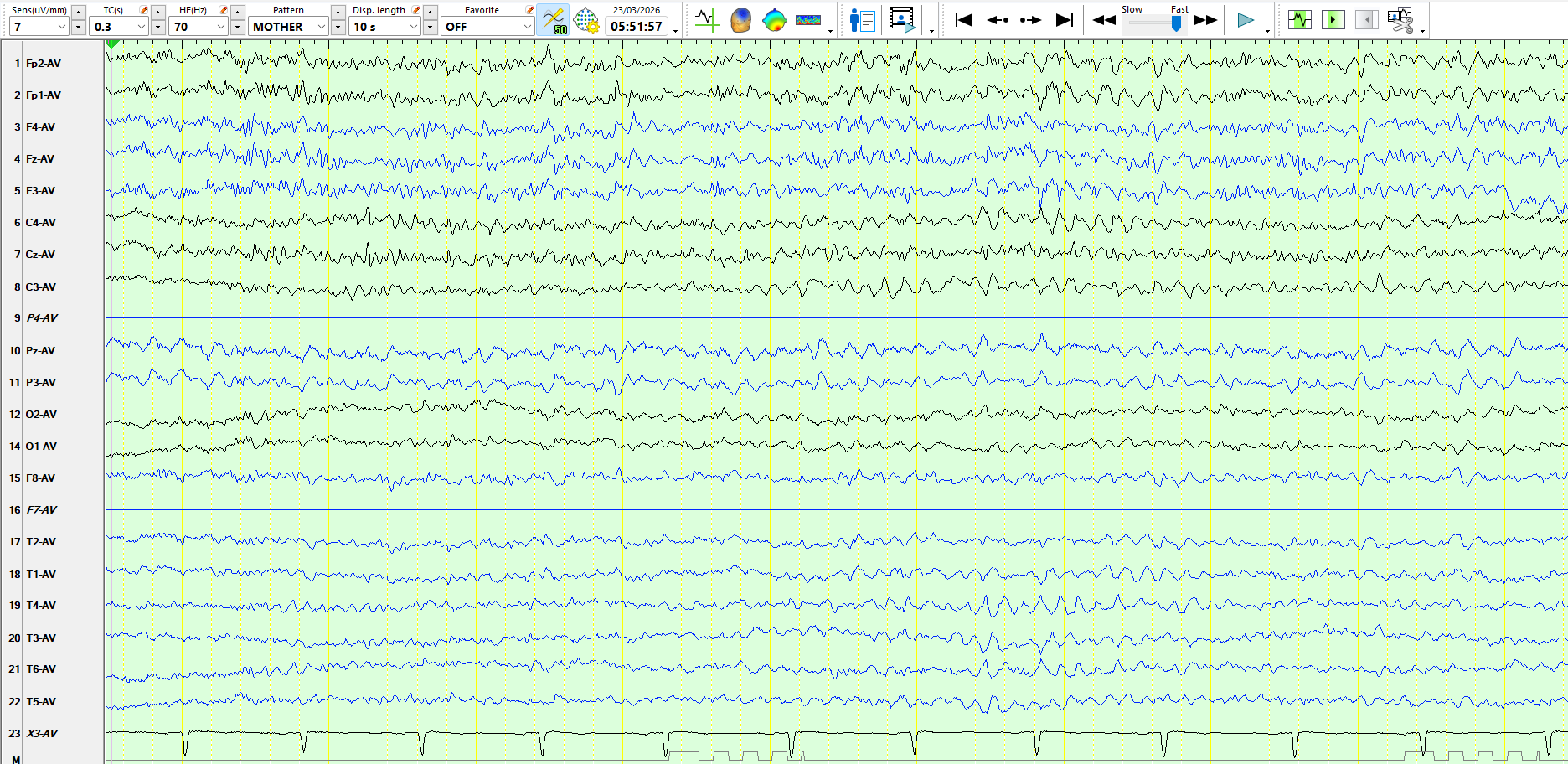
Task: Select the Fz-AV channel label
Action: (x=40, y=159)
